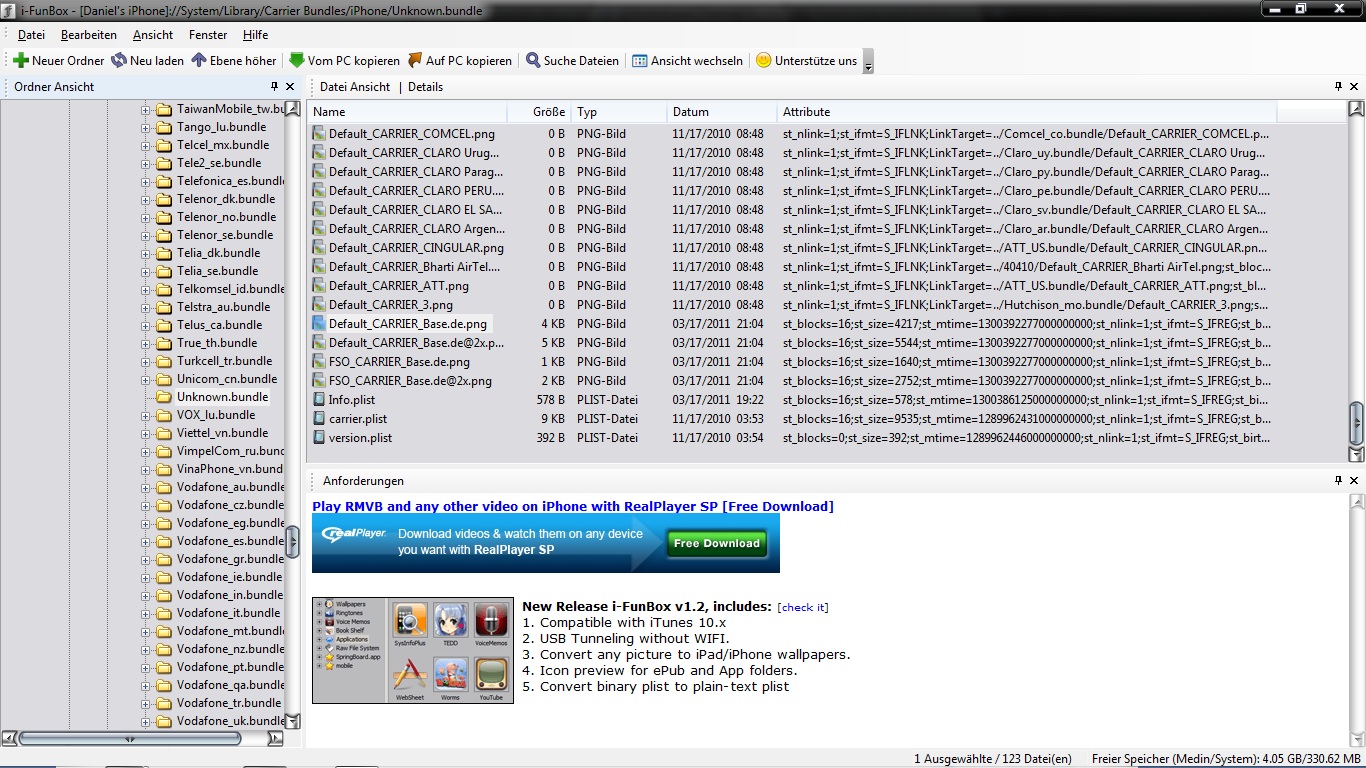Click the Neu laden refresh button
Screen dimensions: 1366x768
coord(147,60)
